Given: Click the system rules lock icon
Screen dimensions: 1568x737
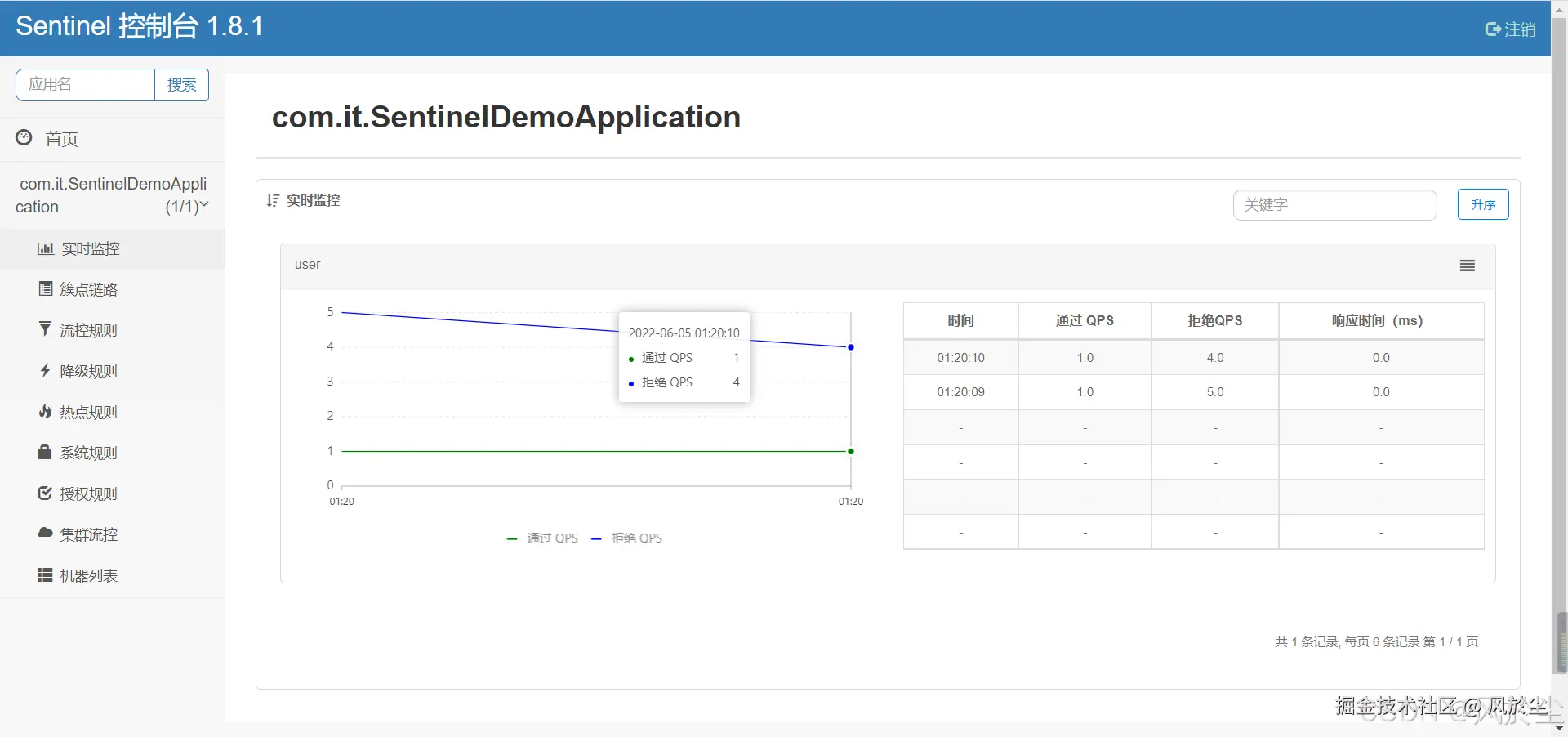Looking at the screenshot, I should point(45,452).
